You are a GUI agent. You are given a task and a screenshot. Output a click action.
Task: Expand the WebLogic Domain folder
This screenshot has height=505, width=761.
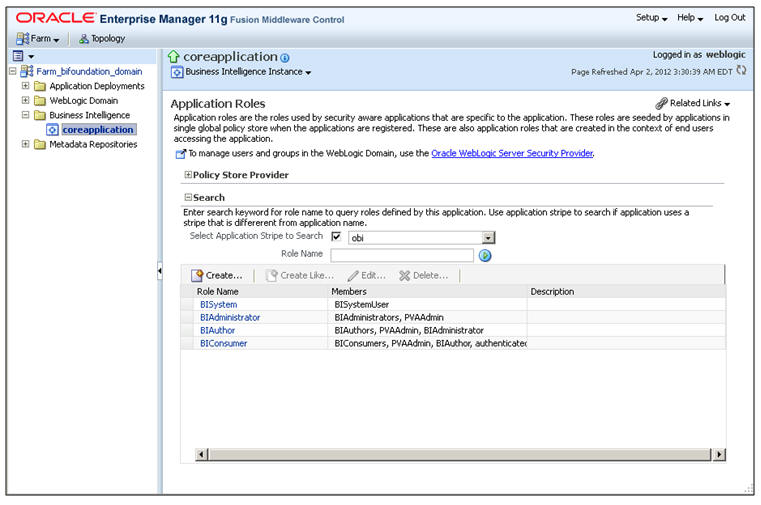25,100
